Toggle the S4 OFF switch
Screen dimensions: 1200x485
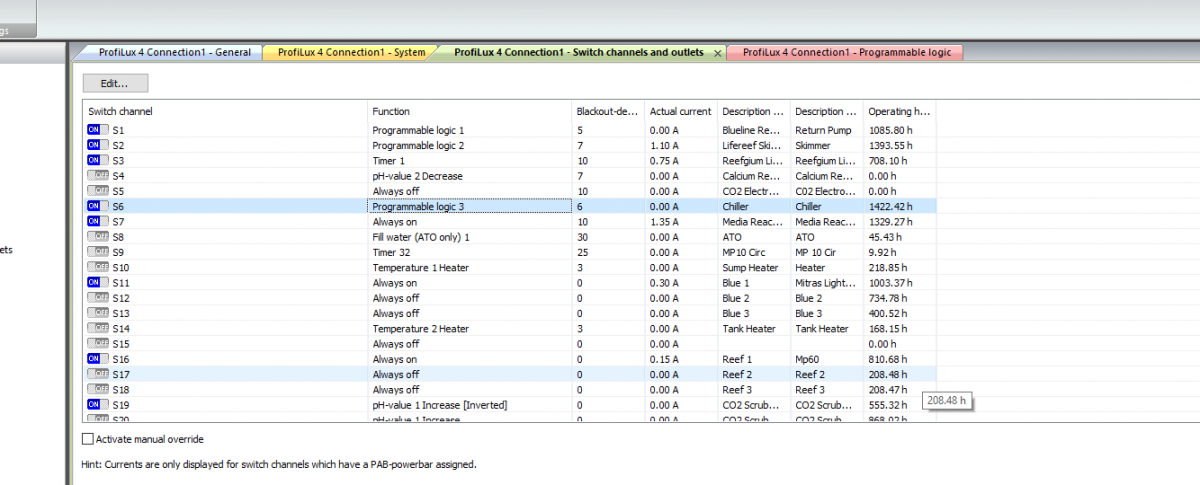coord(97,176)
